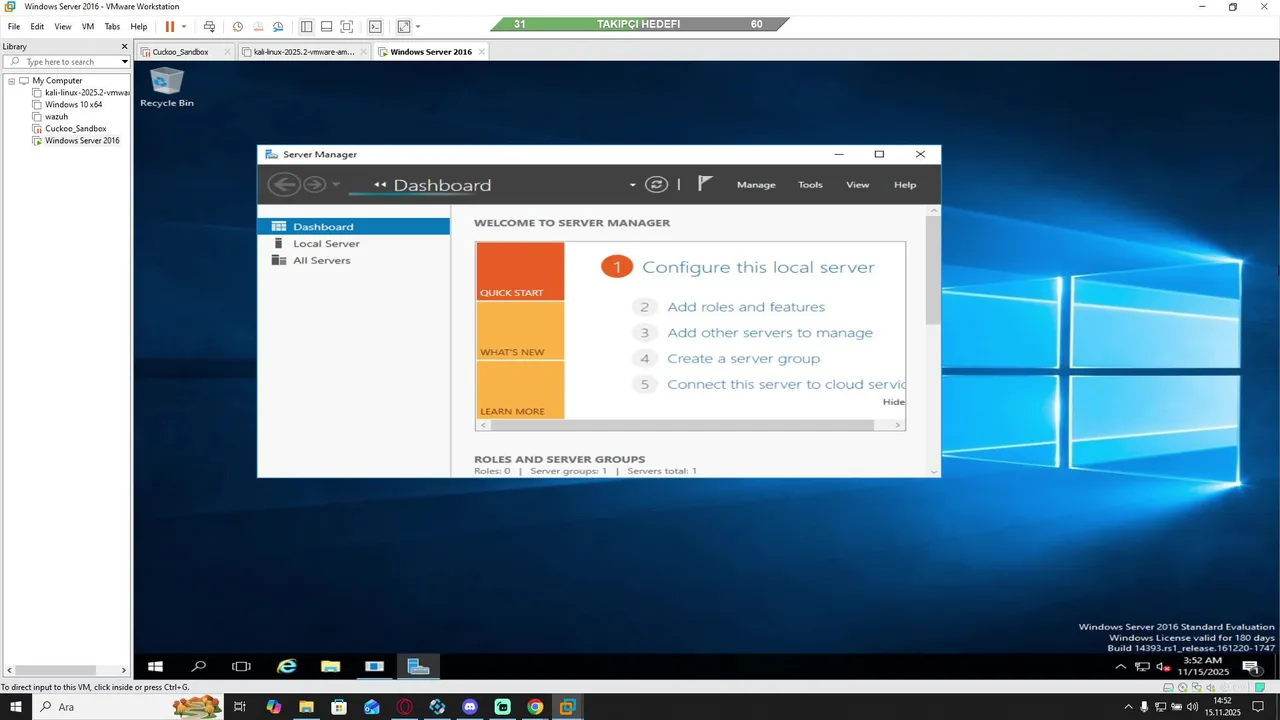Open the guest taskbar search icon
Viewport: 1280px width, 720px height.
coord(199,666)
